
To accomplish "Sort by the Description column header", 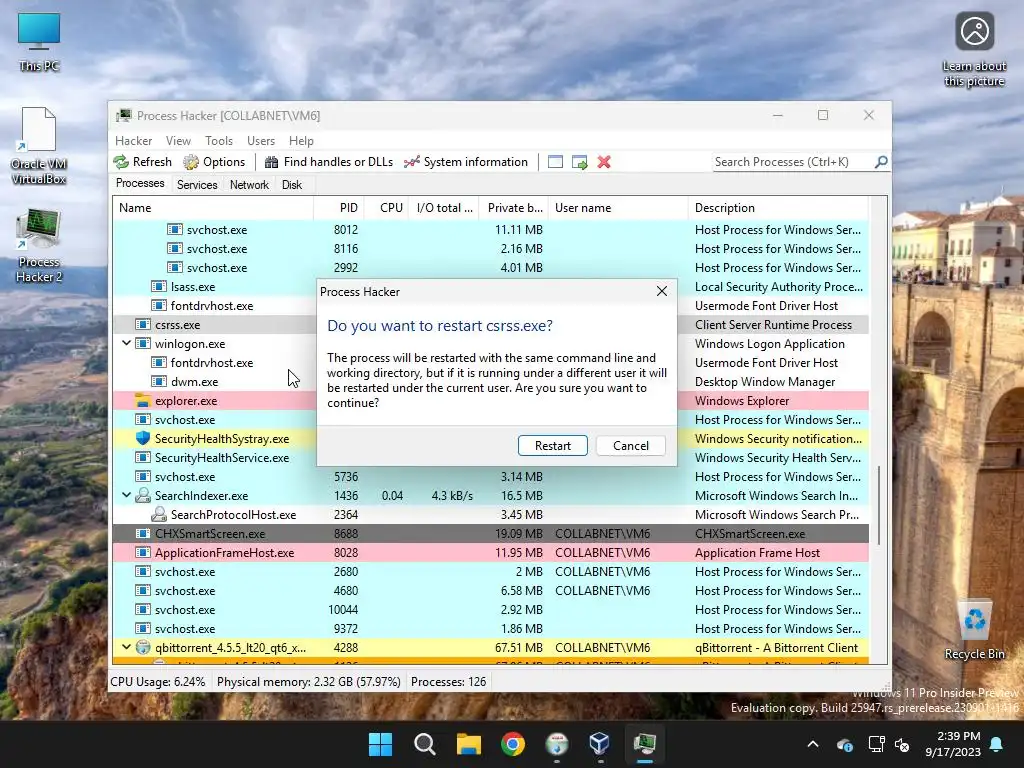I will pos(778,208).
